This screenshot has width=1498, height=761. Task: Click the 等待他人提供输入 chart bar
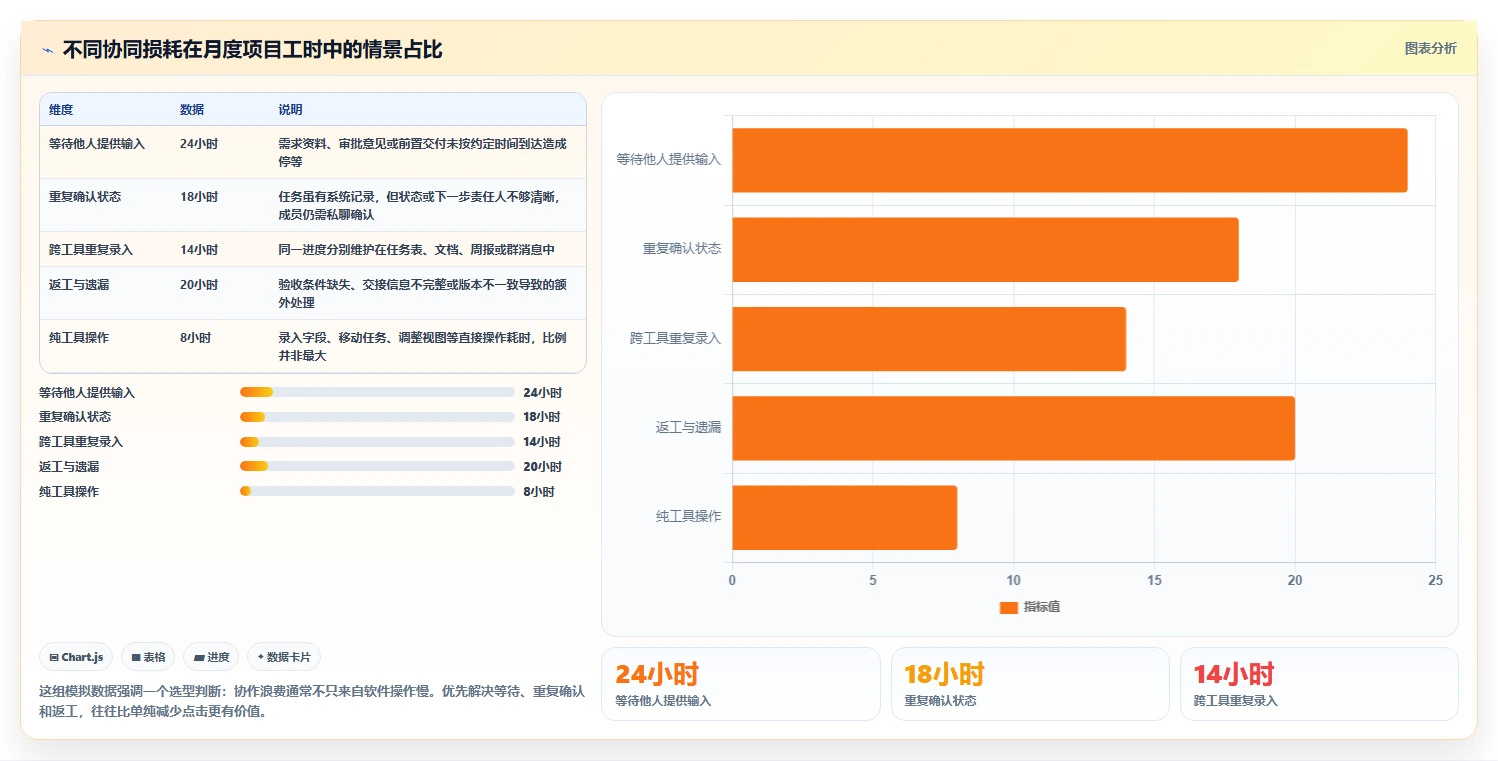pyautogui.click(x=1070, y=160)
